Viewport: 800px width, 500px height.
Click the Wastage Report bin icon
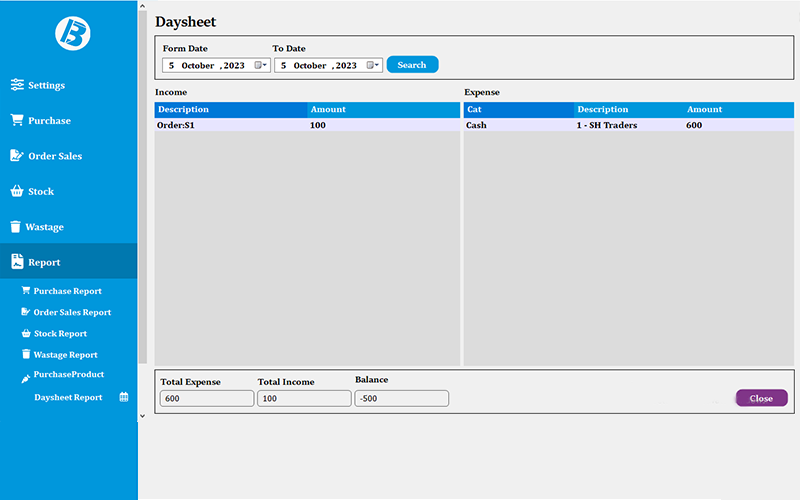[x=26, y=354]
